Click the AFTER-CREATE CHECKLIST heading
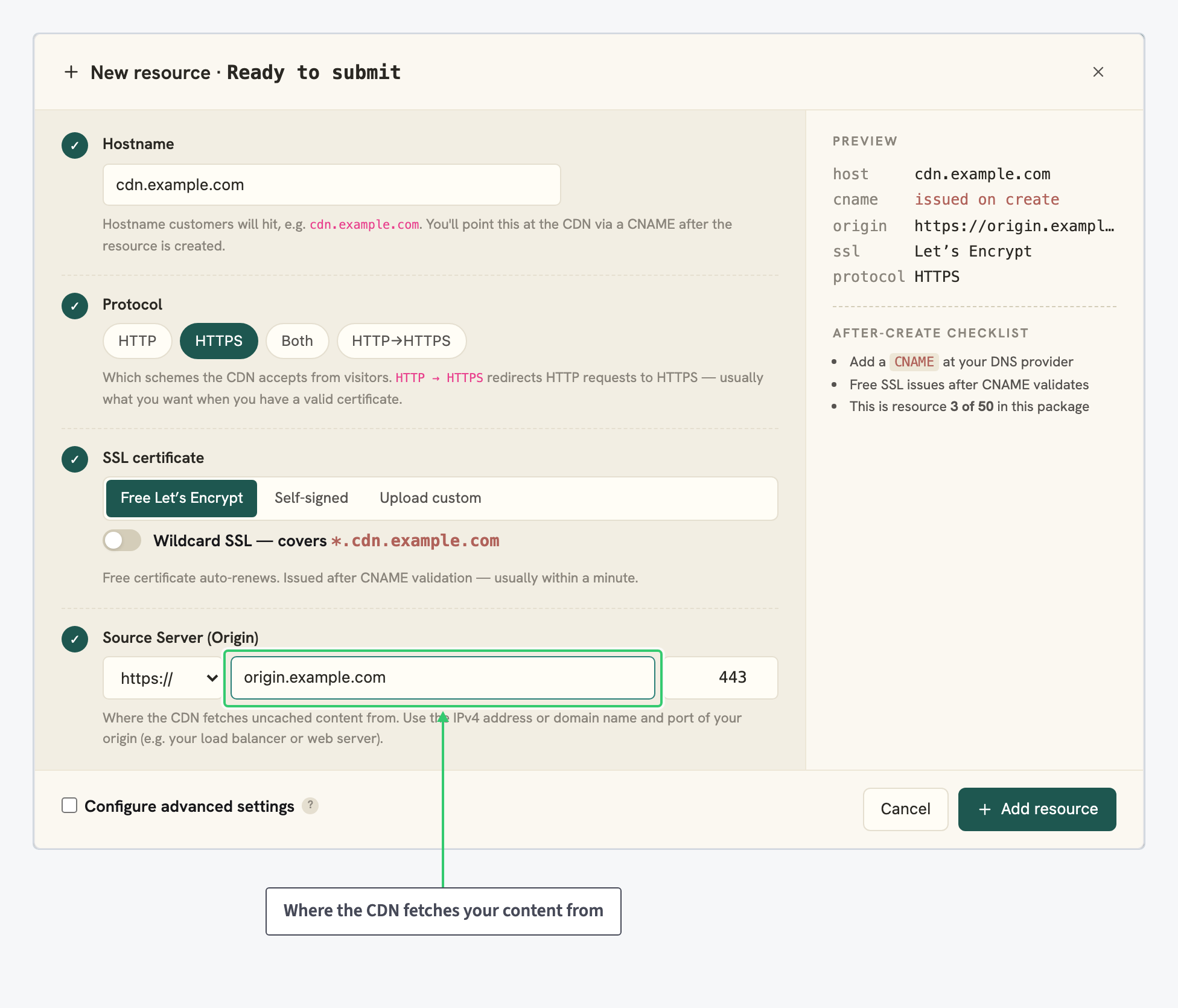Viewport: 1178px width, 1008px height. tap(931, 333)
